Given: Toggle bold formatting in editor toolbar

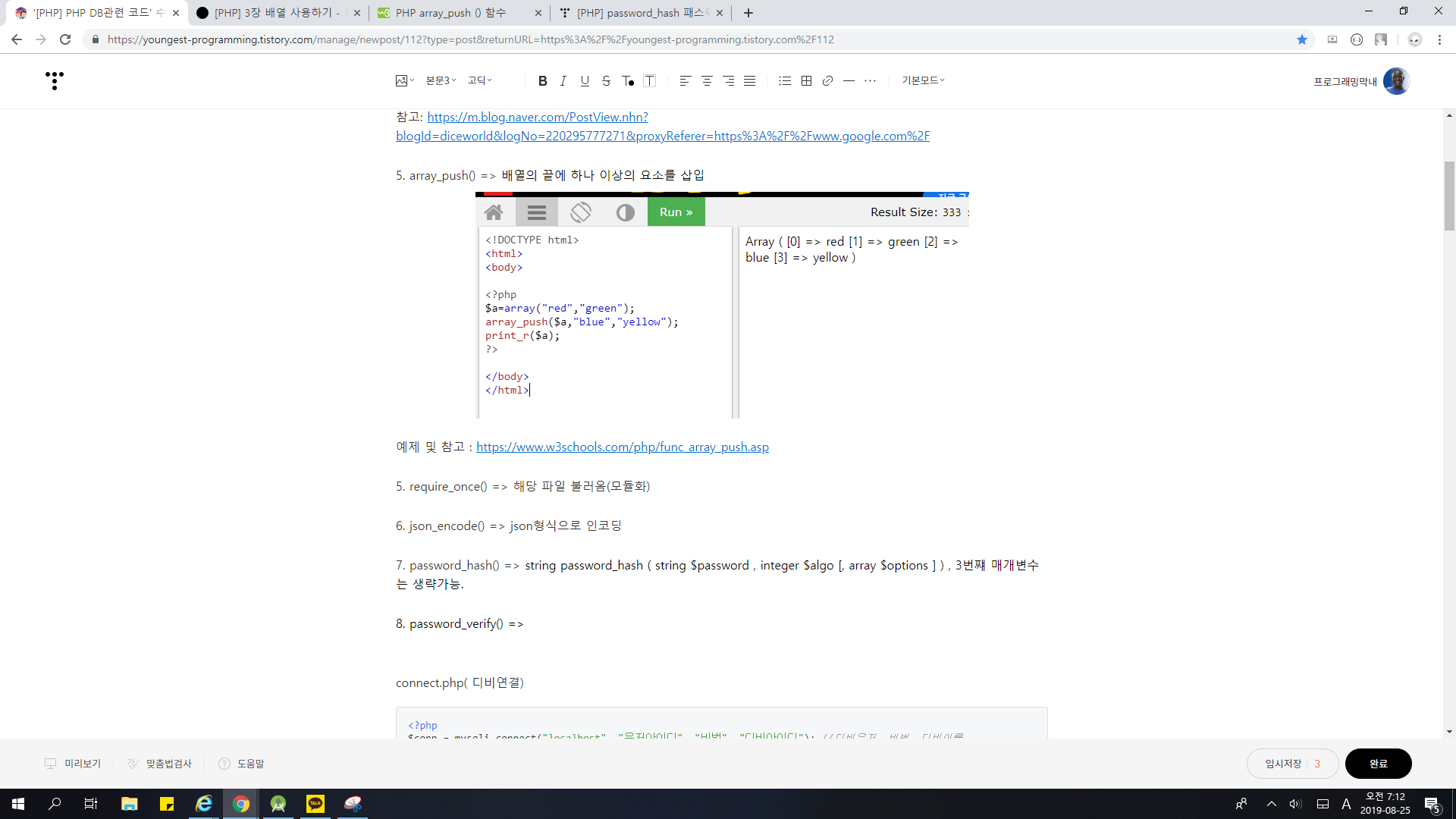Looking at the screenshot, I should [542, 81].
